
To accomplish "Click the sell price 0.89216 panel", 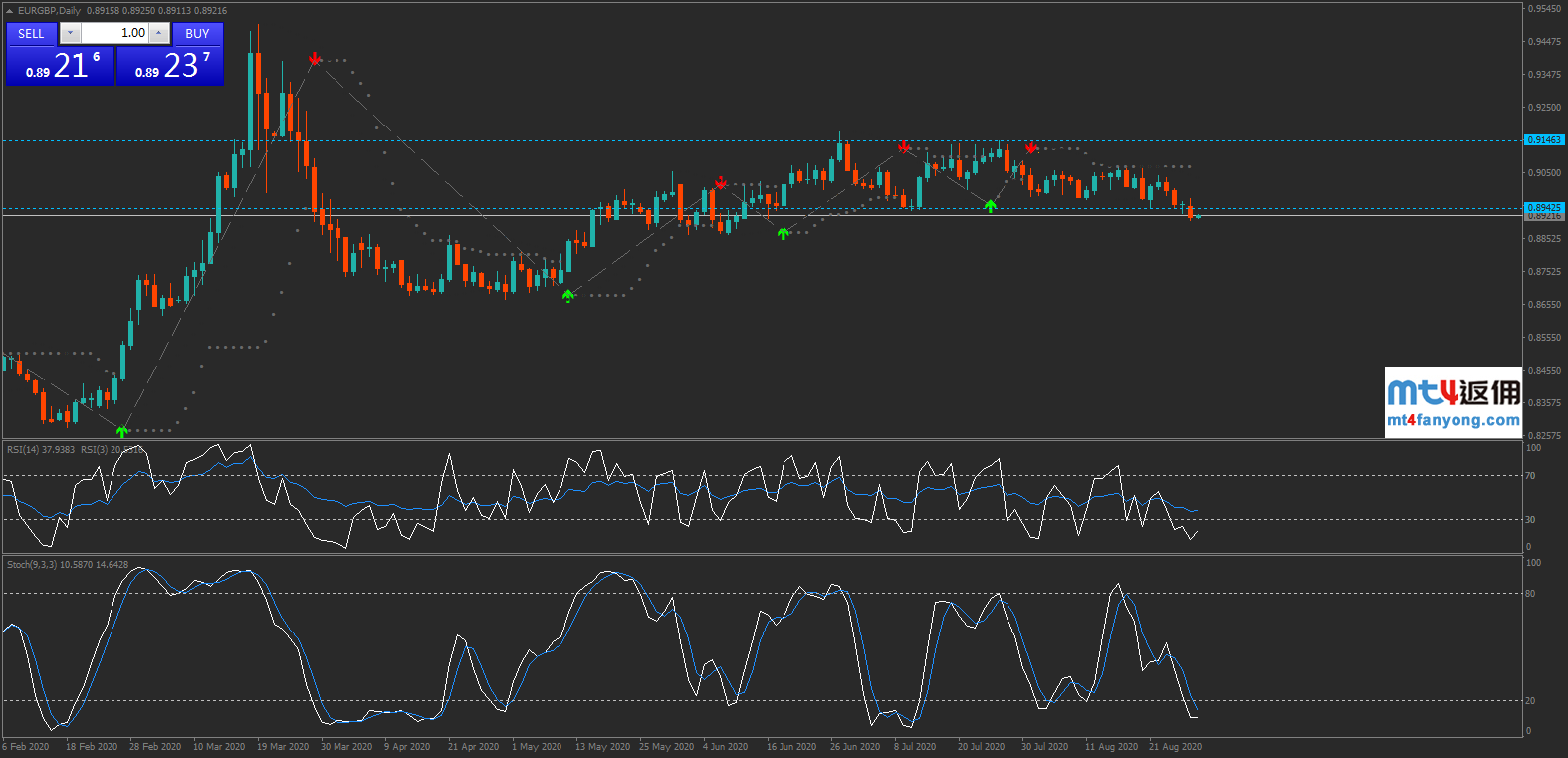I will point(60,66).
